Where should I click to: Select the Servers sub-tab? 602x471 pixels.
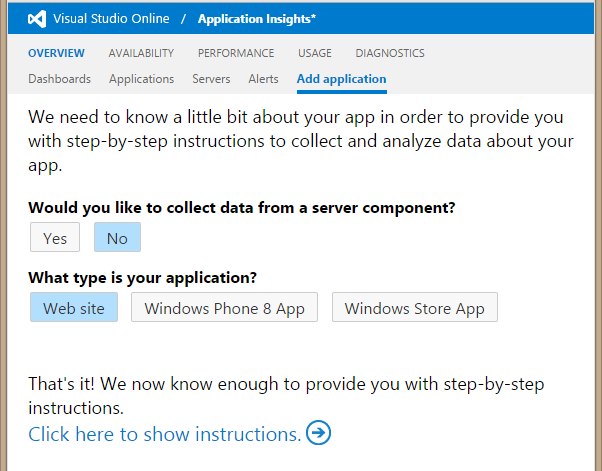[211, 79]
